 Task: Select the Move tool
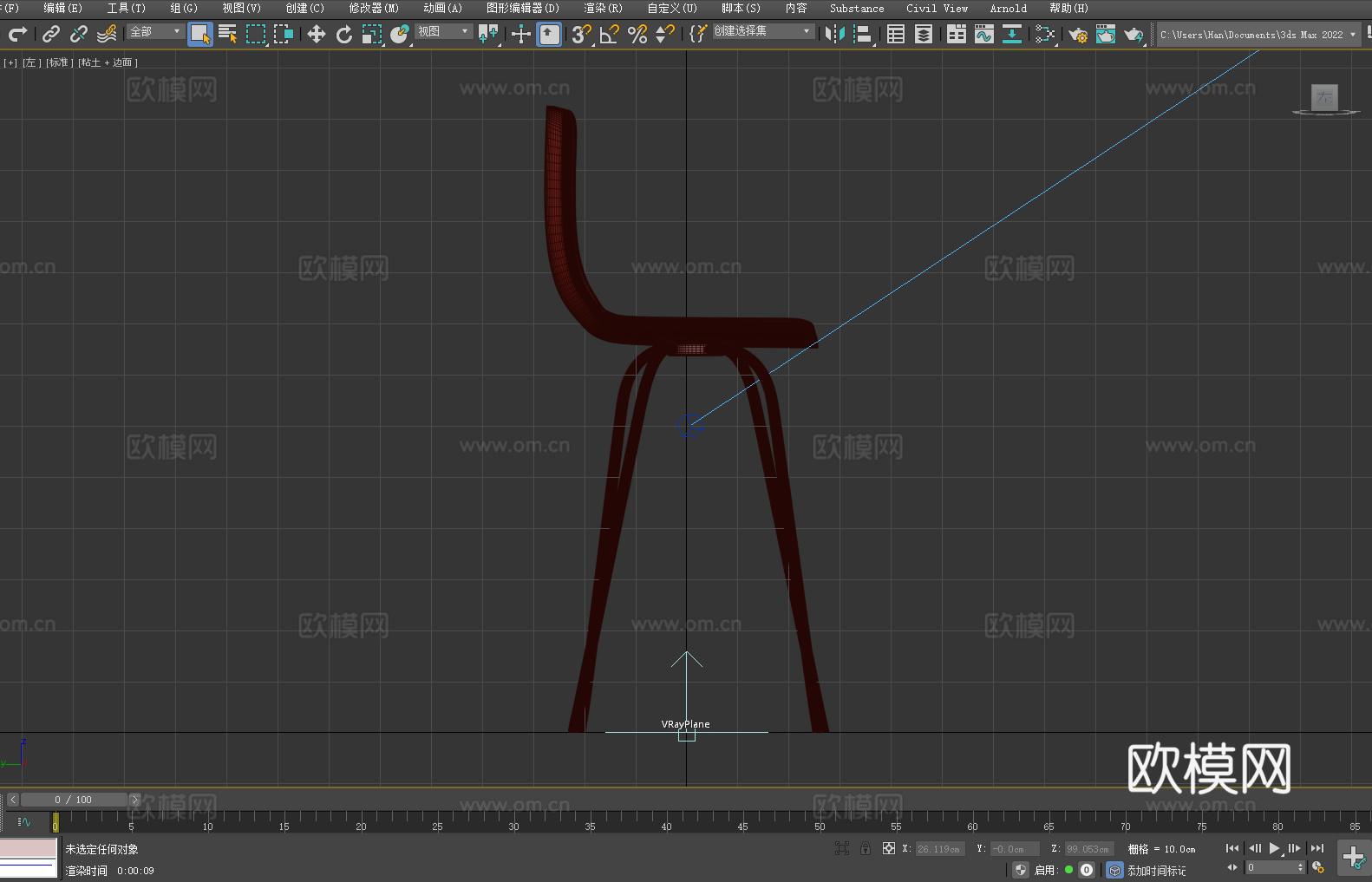[x=317, y=34]
